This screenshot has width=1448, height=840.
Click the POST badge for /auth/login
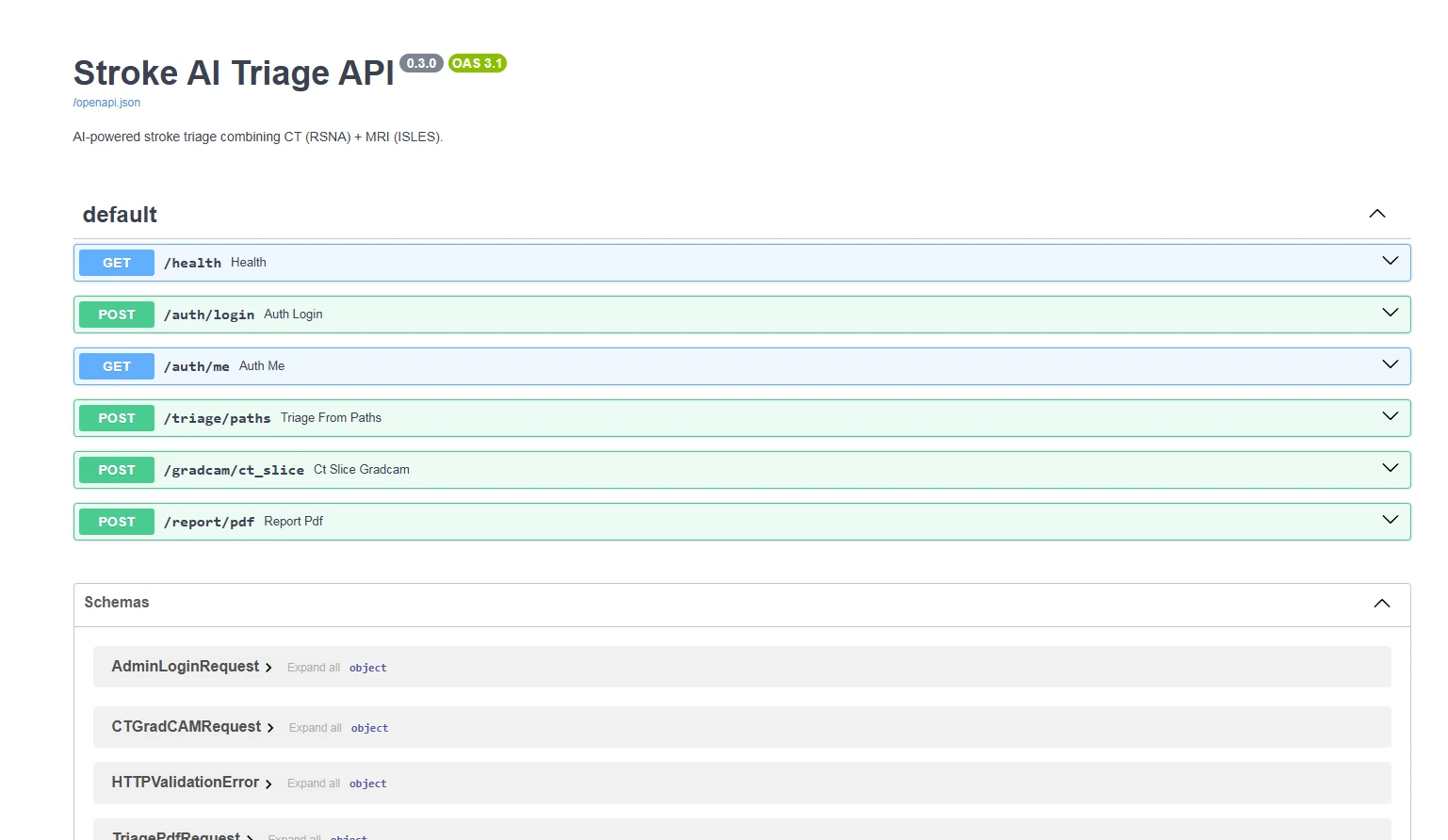(x=117, y=315)
